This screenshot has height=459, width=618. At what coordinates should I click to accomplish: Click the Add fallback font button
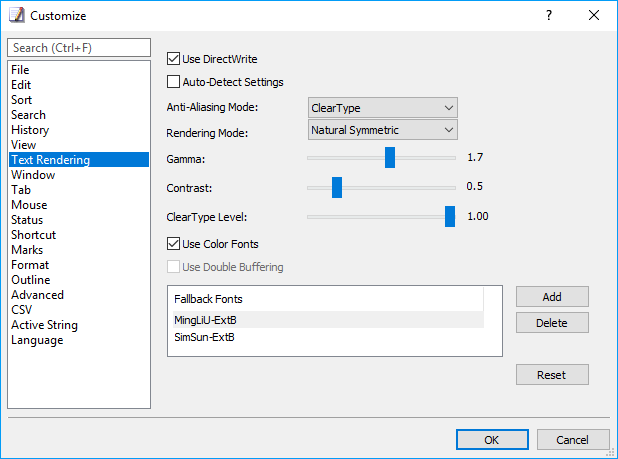tap(552, 296)
